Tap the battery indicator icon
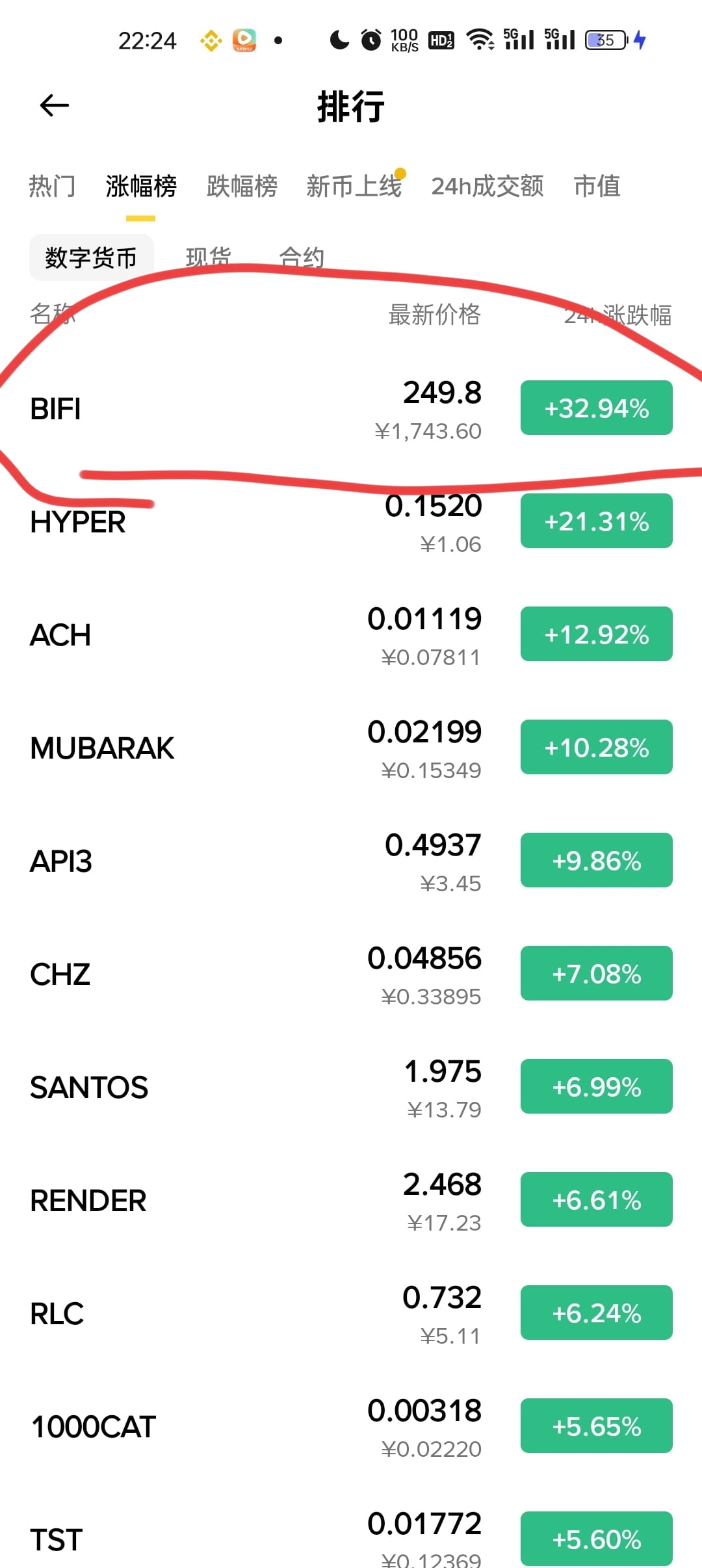Screen dimensions: 702x1568 click(x=607, y=40)
